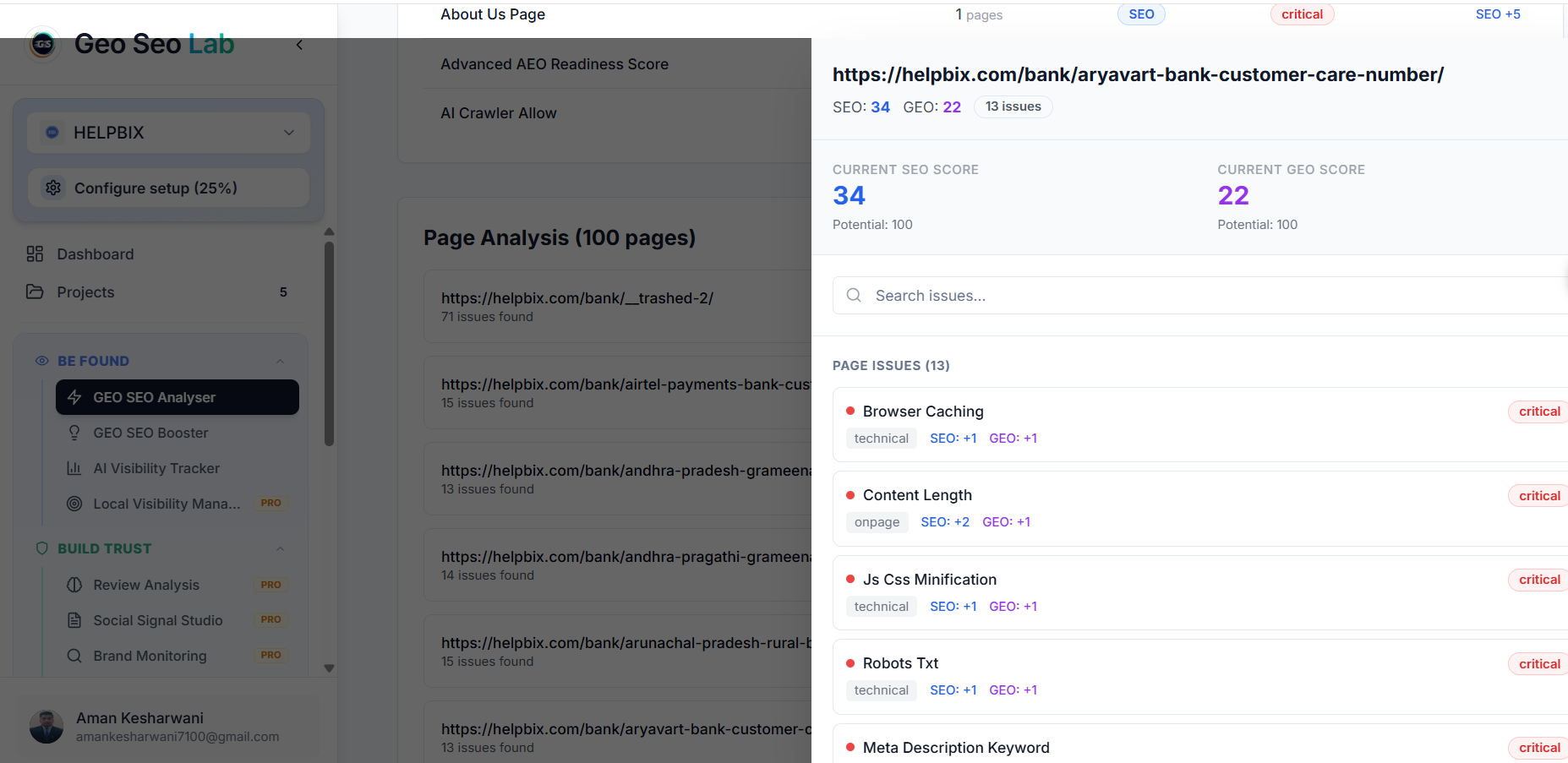Open the andhra-pragathi-grameena page row
The width and height of the screenshot is (1568, 763).
(x=617, y=564)
